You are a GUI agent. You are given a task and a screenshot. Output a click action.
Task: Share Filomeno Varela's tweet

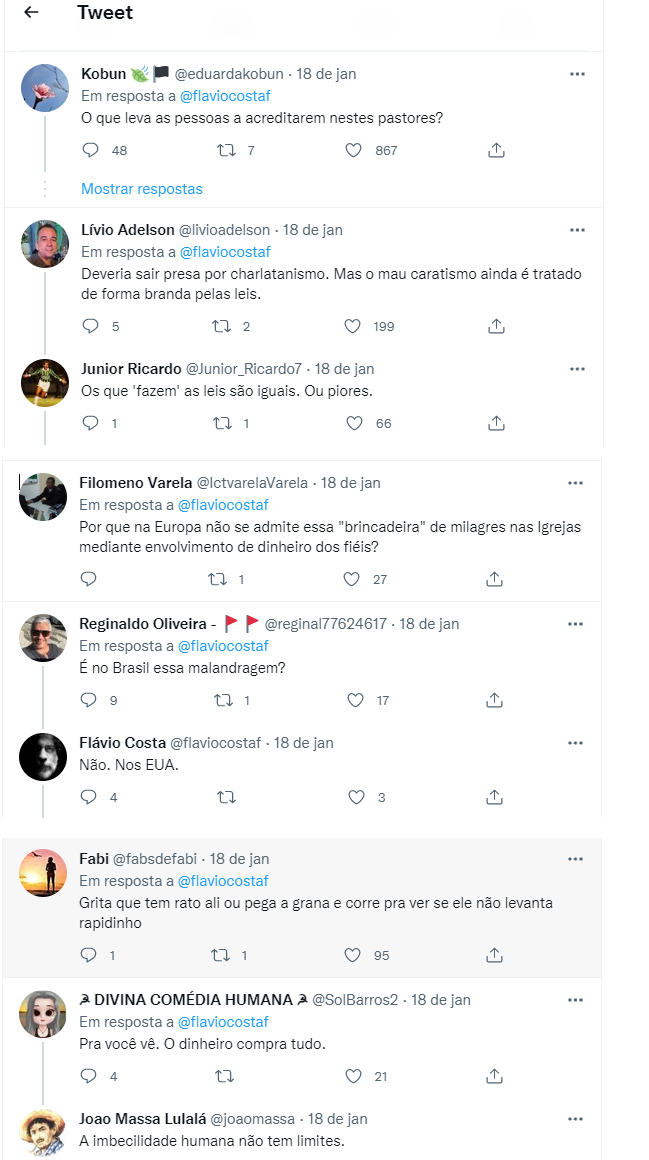coord(494,579)
